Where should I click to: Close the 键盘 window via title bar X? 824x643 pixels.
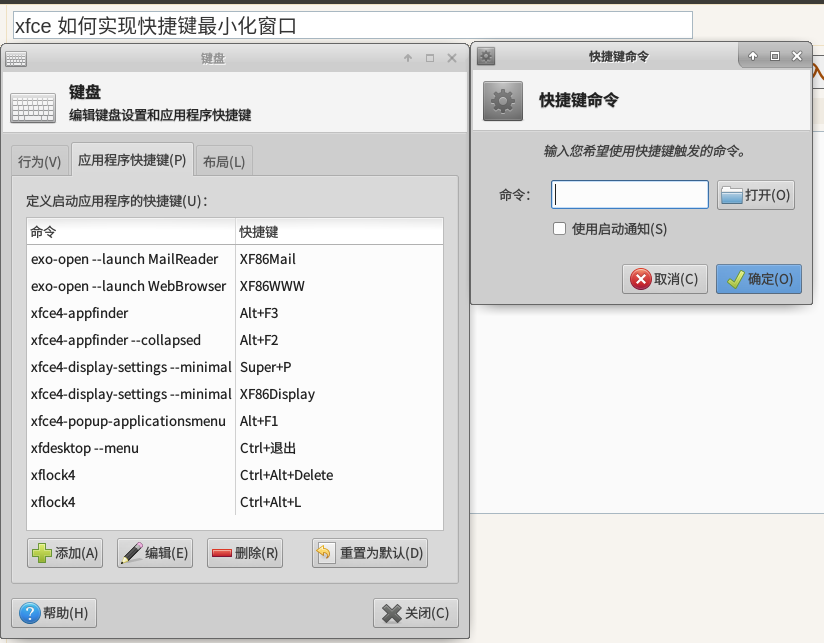tap(452, 58)
